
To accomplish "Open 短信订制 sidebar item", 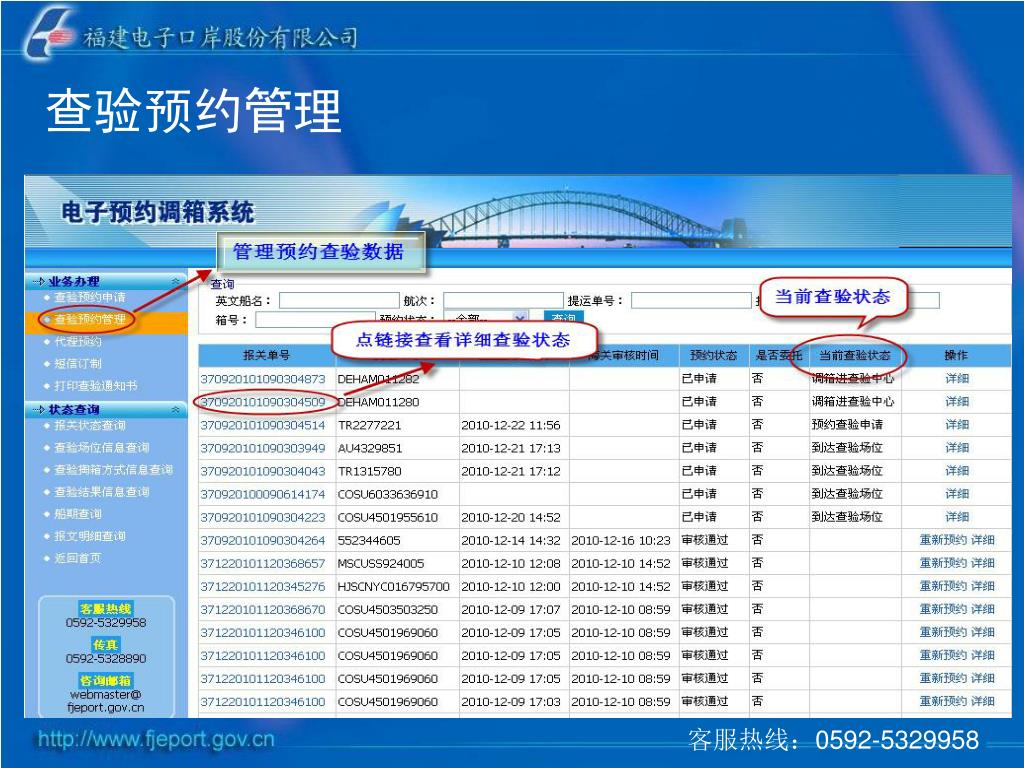I will pos(78,364).
